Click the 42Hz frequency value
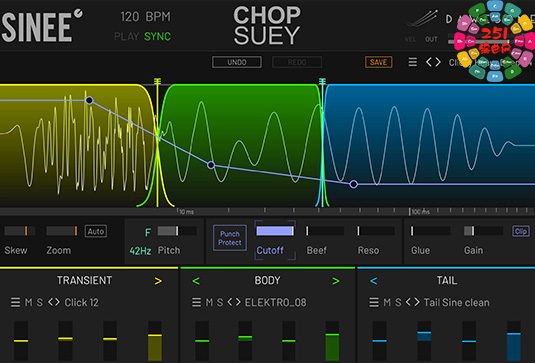Viewport: 535px width, 363px height. (x=140, y=251)
